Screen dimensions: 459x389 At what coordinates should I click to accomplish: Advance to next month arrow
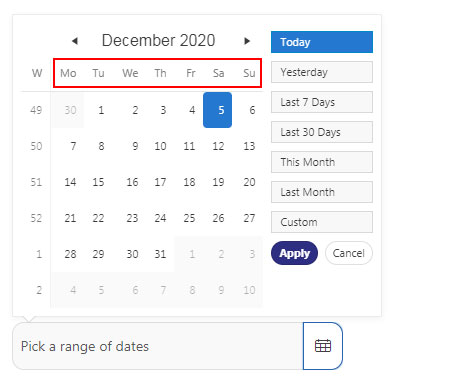coord(247,41)
